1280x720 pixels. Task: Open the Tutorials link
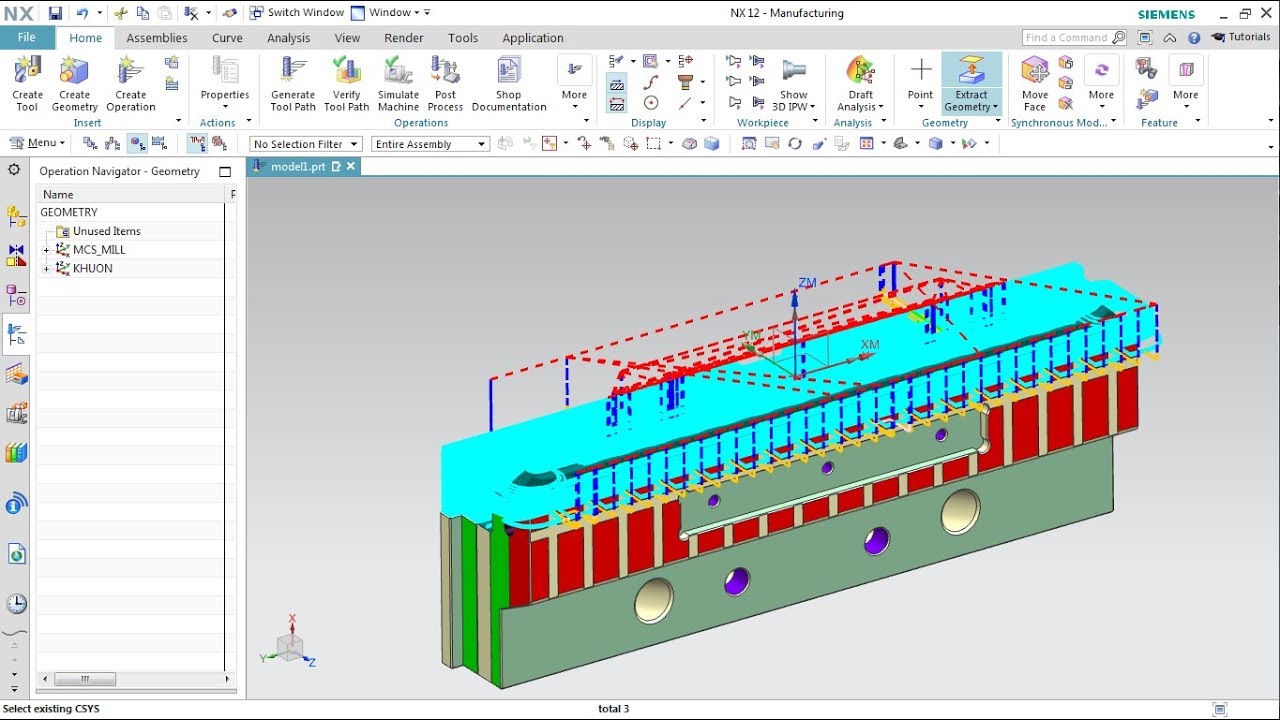(1241, 38)
